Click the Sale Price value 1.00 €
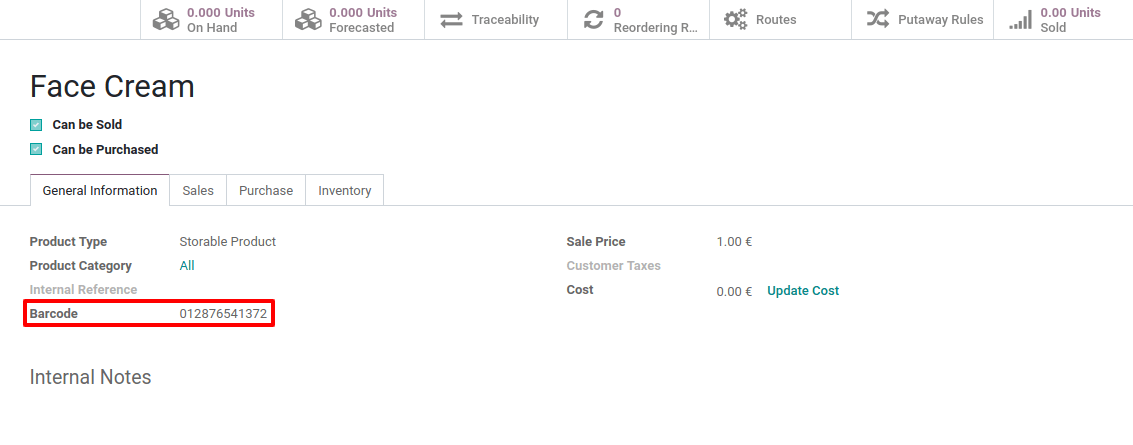The image size is (1133, 445). [734, 242]
